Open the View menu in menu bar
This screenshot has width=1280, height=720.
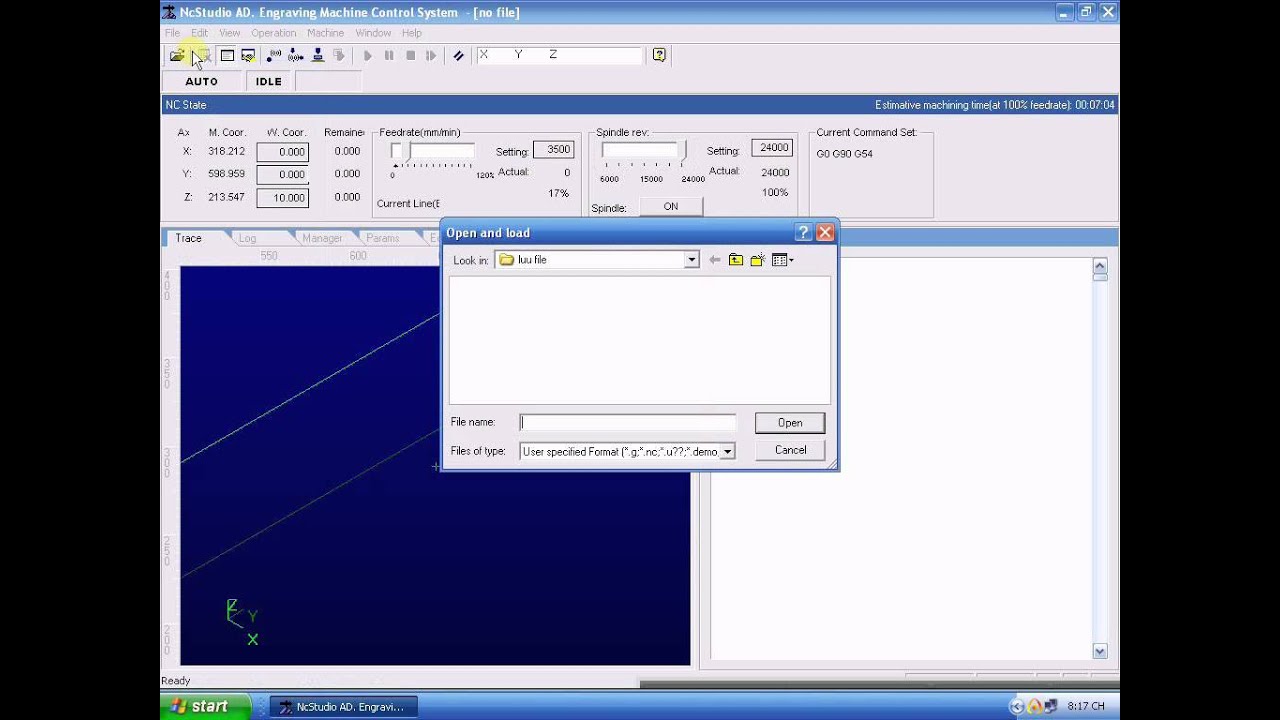(230, 33)
